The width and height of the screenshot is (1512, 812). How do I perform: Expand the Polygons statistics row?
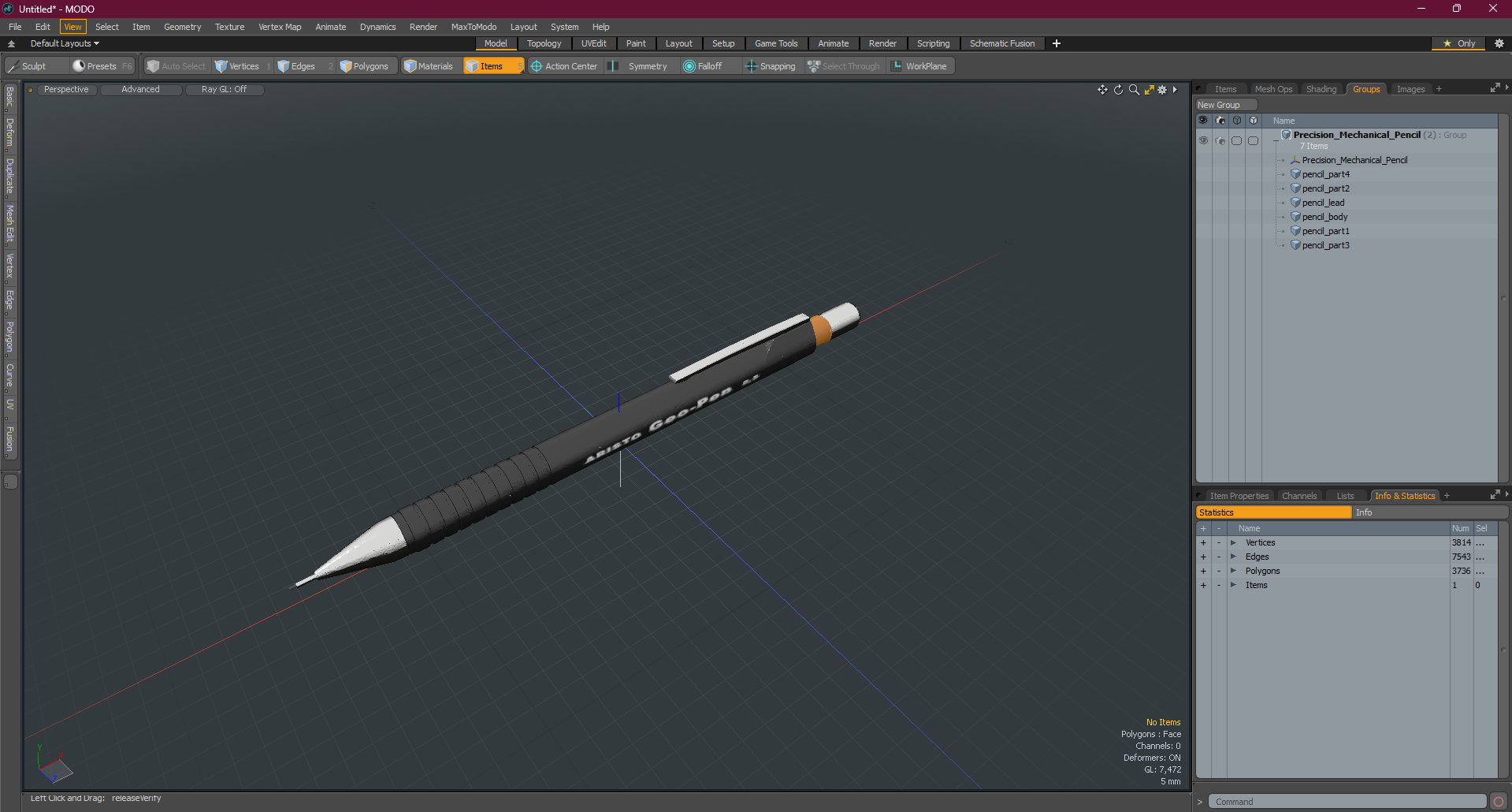point(1233,571)
